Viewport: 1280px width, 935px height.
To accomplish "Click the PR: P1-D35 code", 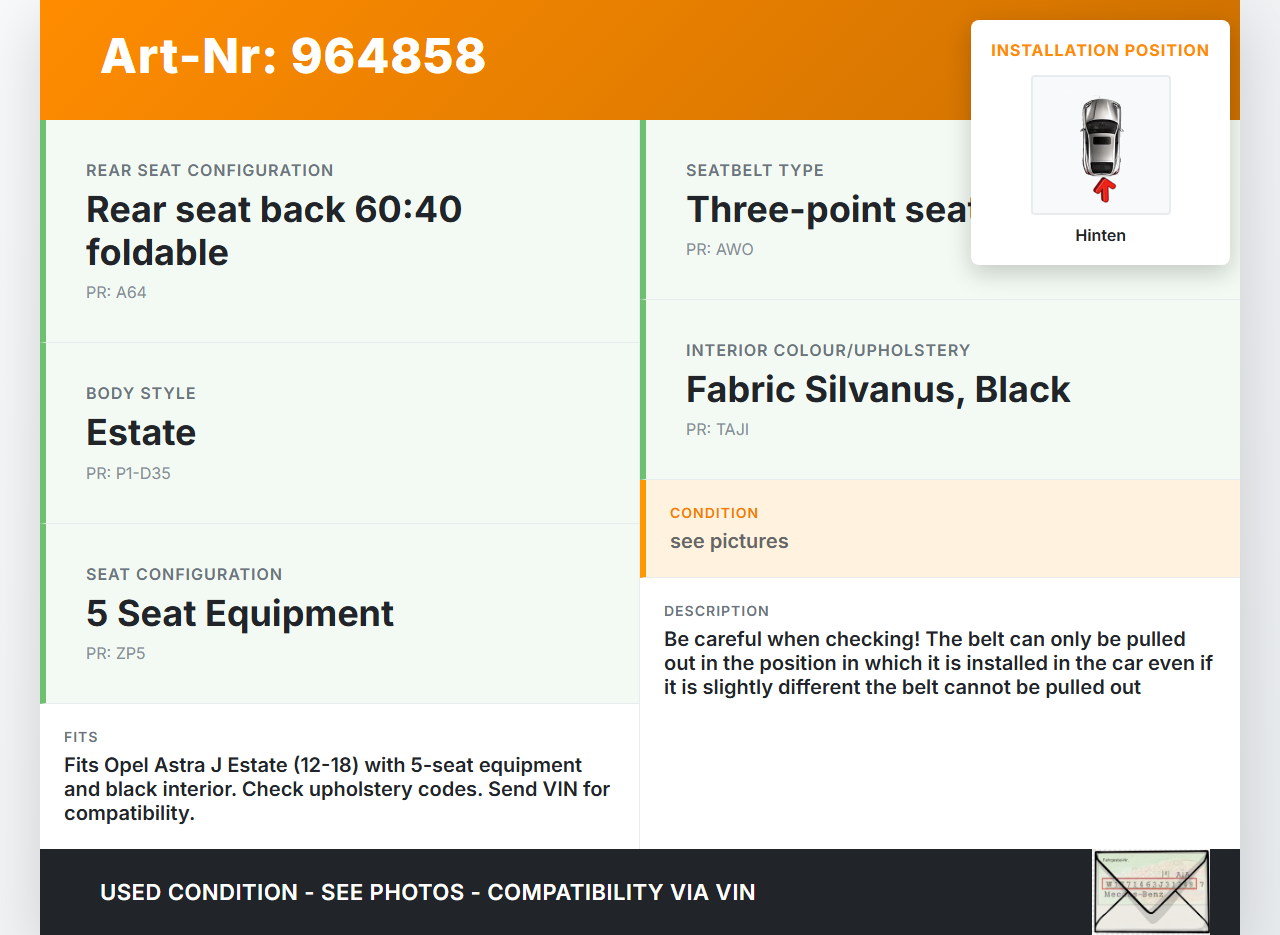I will 128,473.
